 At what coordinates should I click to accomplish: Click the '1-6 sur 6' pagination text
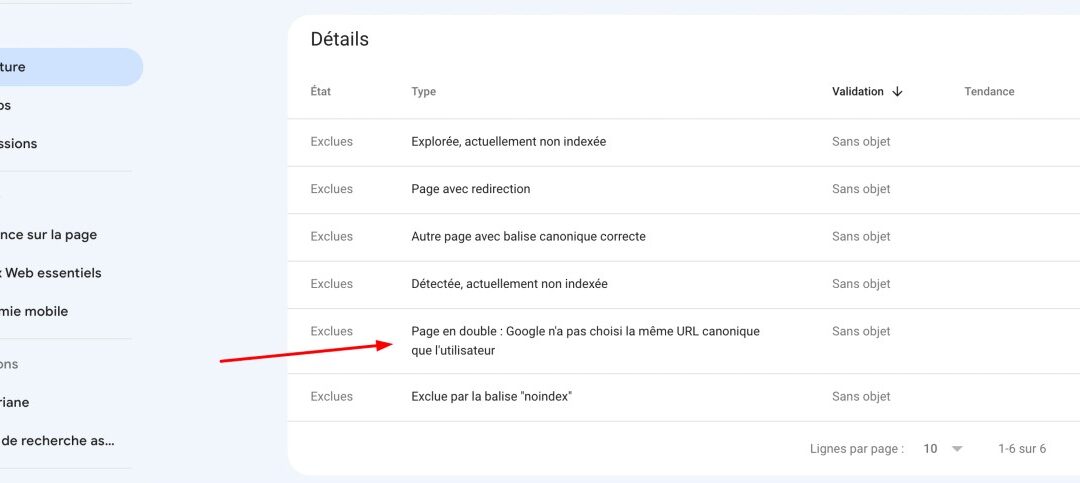1022,449
